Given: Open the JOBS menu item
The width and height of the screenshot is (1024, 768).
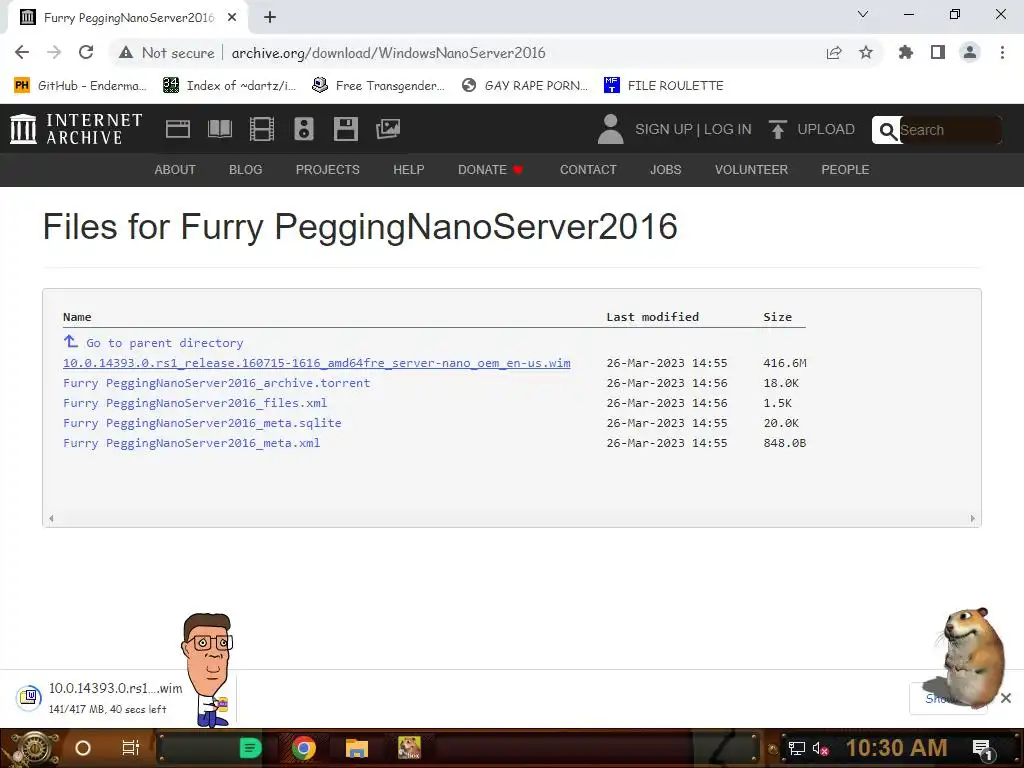Looking at the screenshot, I should tap(665, 170).
